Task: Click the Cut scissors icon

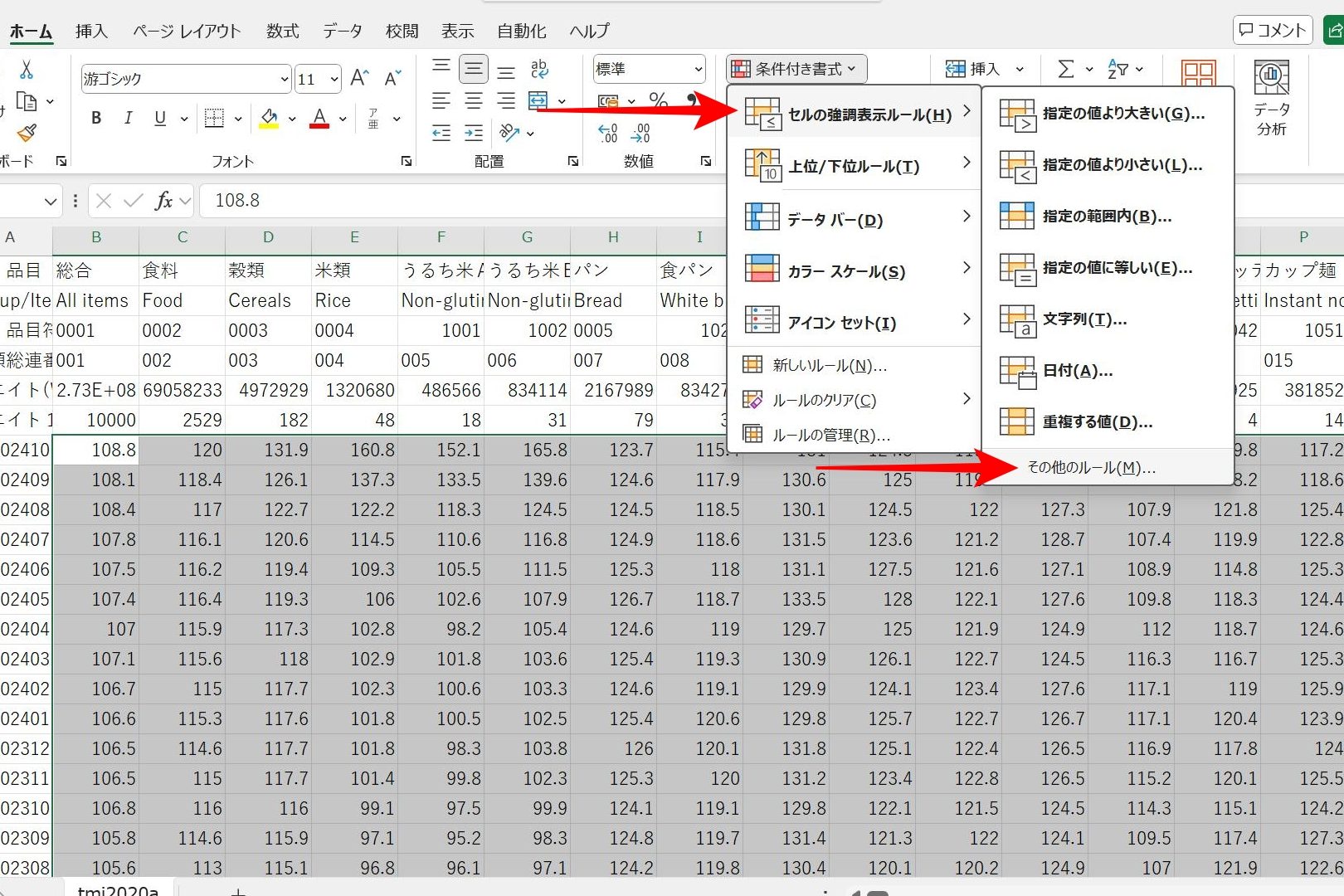Action: point(27,69)
